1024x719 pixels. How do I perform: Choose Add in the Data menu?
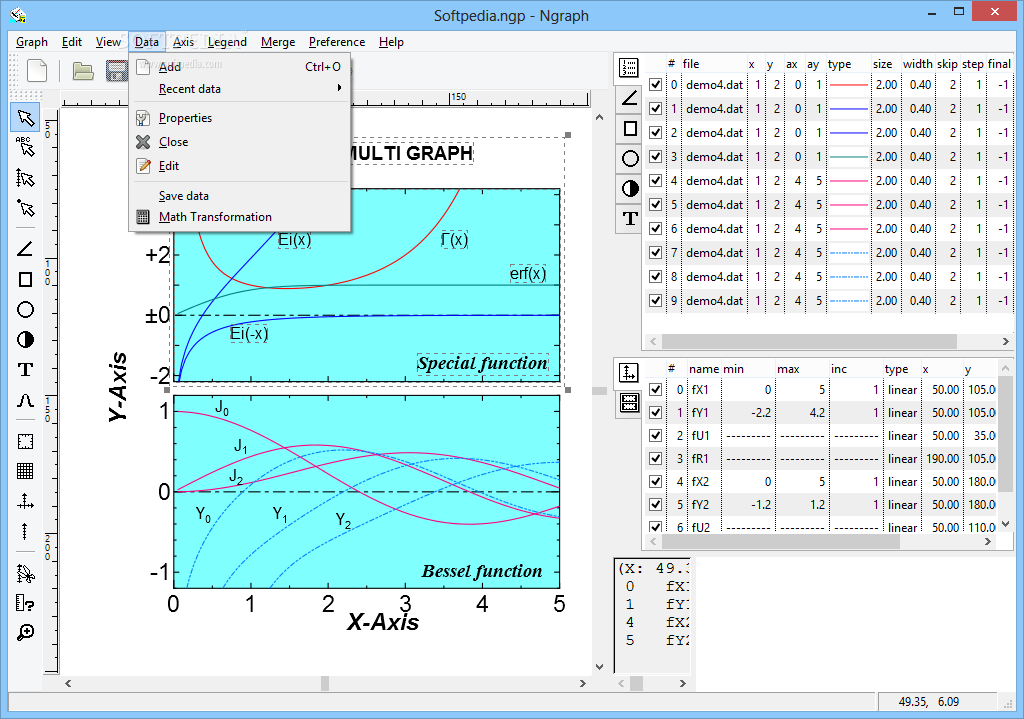(x=240, y=67)
